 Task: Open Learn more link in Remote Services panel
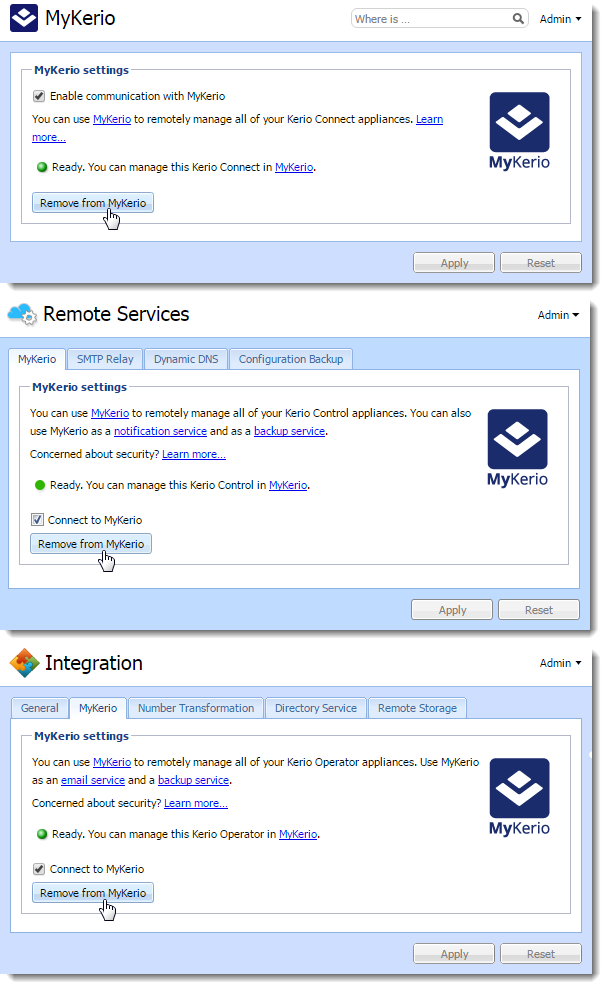pos(193,454)
